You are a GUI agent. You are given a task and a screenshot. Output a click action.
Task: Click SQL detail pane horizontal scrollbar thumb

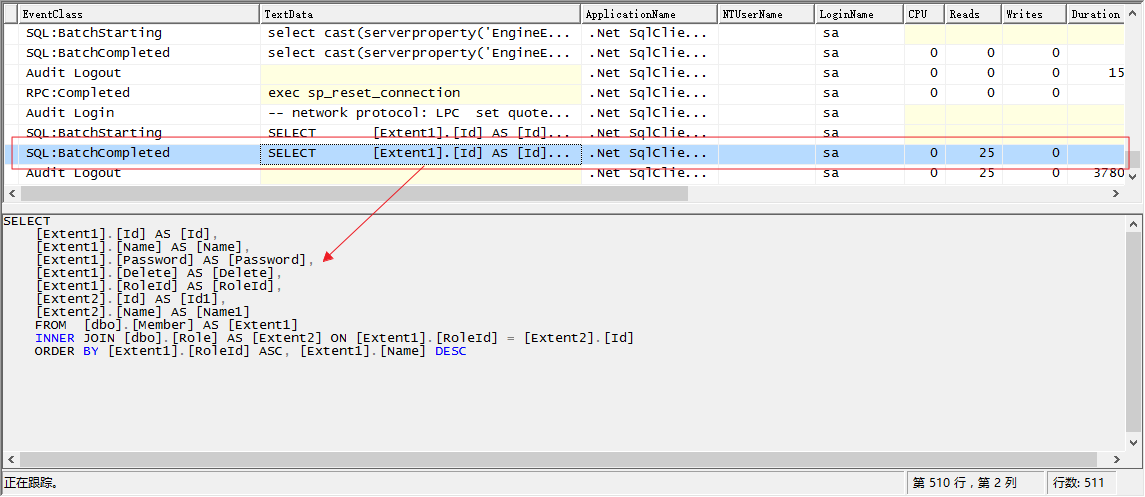pyautogui.click(x=559, y=459)
